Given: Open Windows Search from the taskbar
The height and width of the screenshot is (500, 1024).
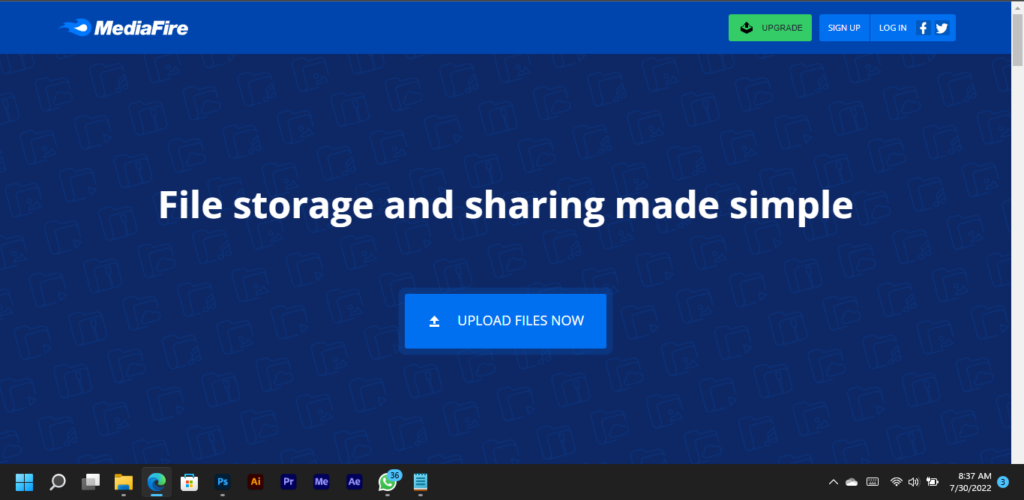Looking at the screenshot, I should point(57,482).
